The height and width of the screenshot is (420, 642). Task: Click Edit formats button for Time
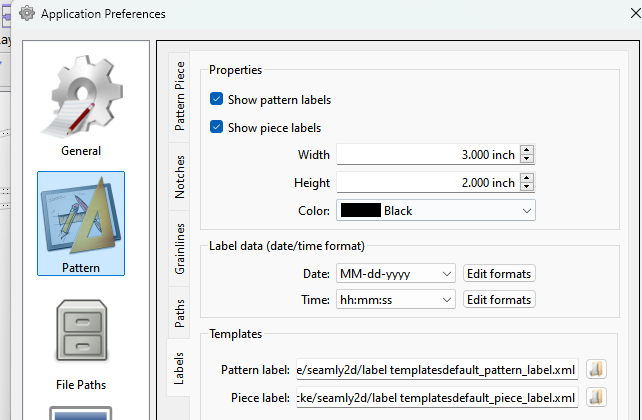pos(499,300)
